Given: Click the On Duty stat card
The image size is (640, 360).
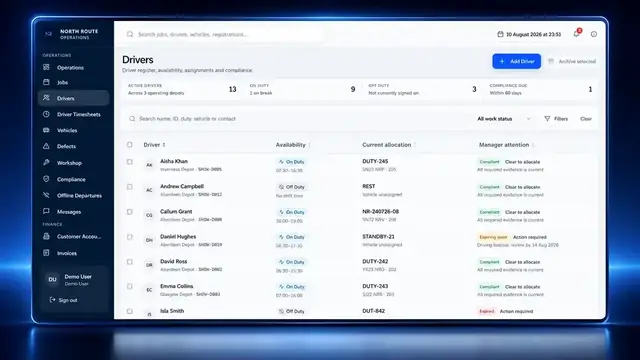Looking at the screenshot, I should [302, 89].
